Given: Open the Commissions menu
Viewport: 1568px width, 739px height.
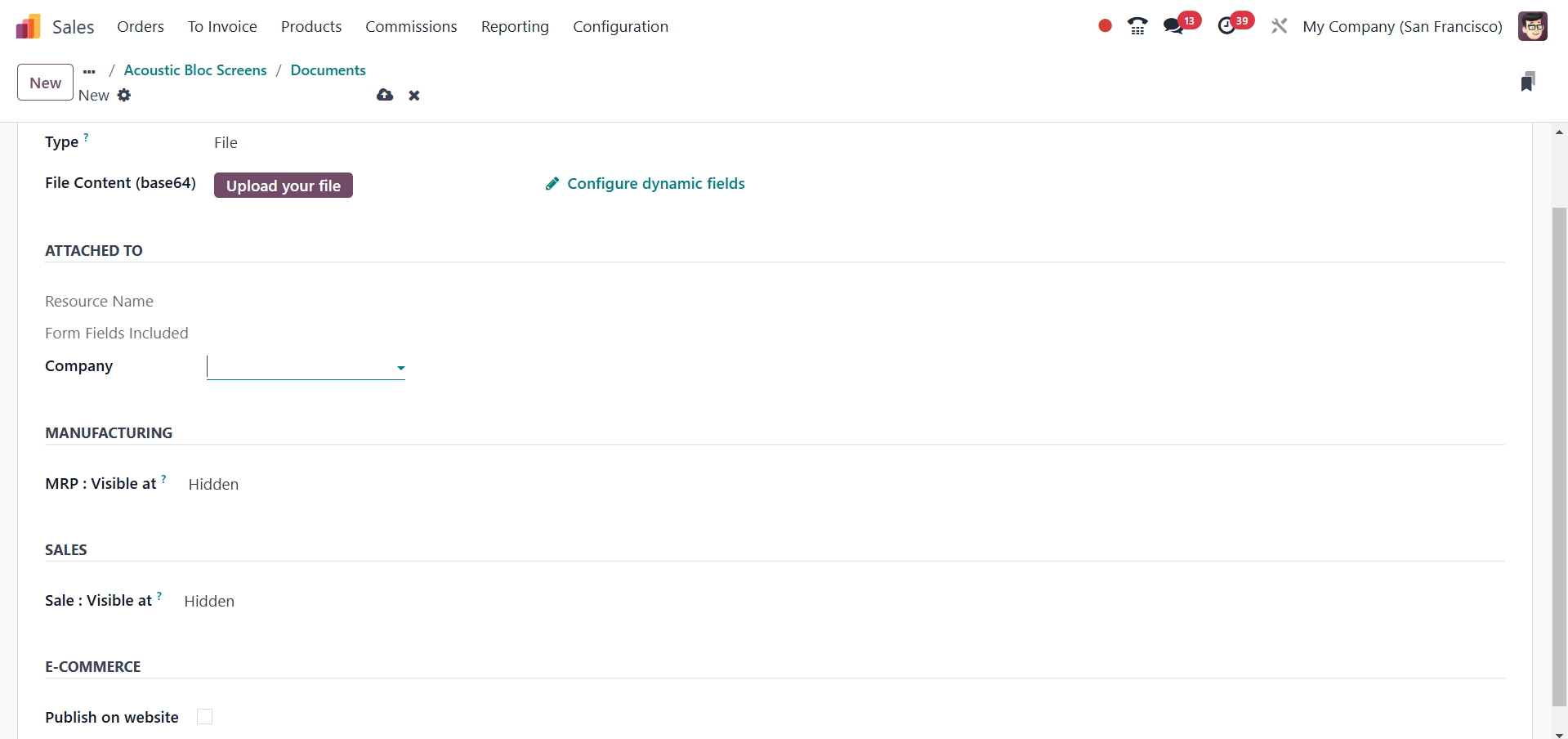Looking at the screenshot, I should coord(411,27).
